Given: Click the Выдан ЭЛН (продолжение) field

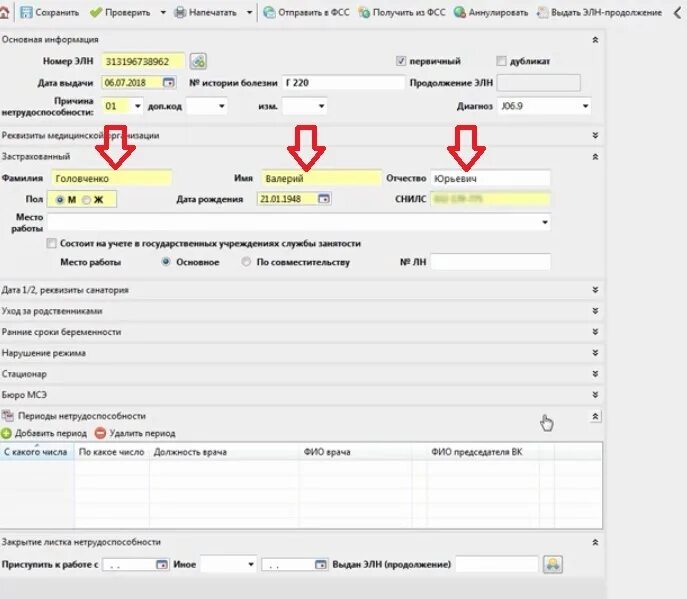Looking at the screenshot, I should 497,564.
